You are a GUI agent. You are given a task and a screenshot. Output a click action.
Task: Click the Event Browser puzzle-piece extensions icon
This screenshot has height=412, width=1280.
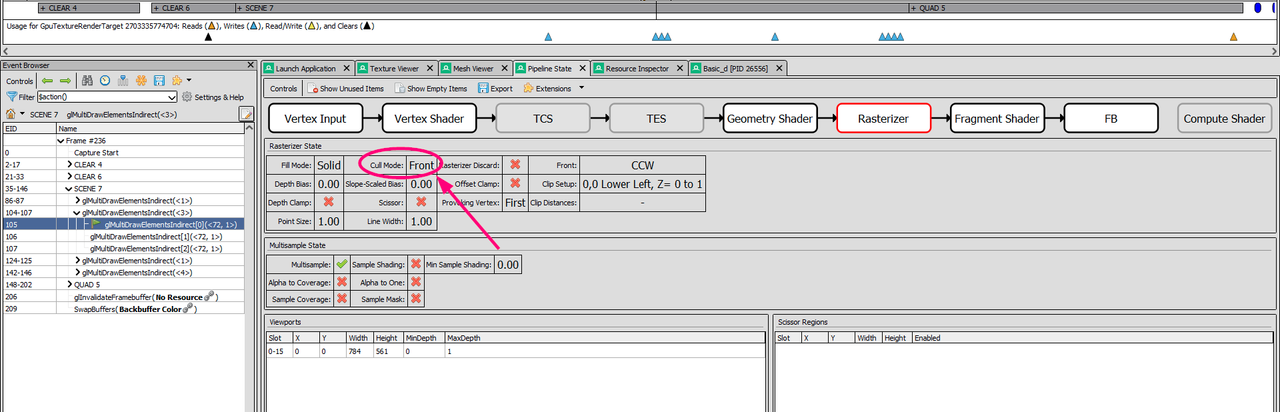pos(177,80)
